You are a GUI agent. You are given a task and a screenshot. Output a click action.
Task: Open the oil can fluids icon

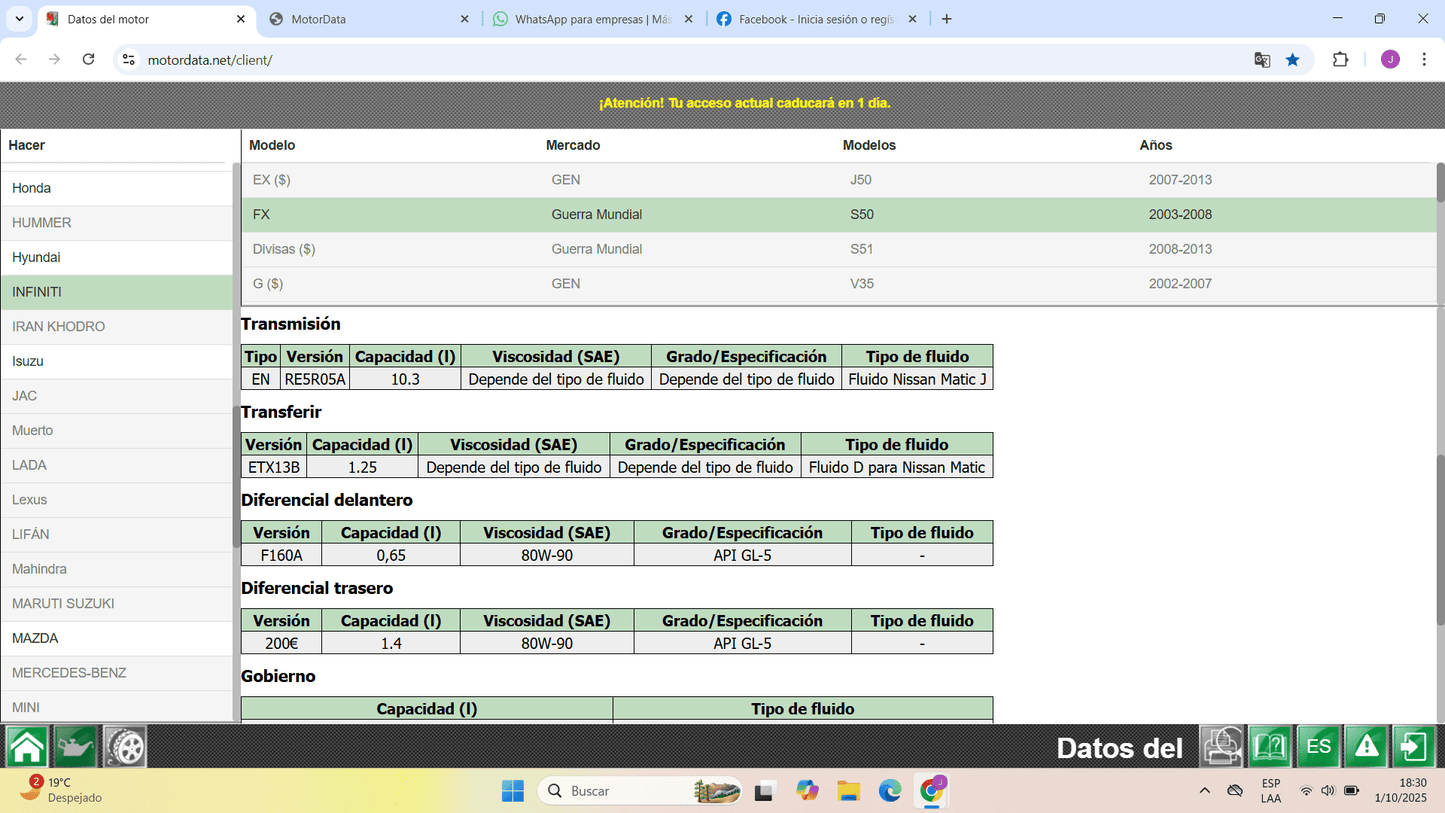point(76,747)
